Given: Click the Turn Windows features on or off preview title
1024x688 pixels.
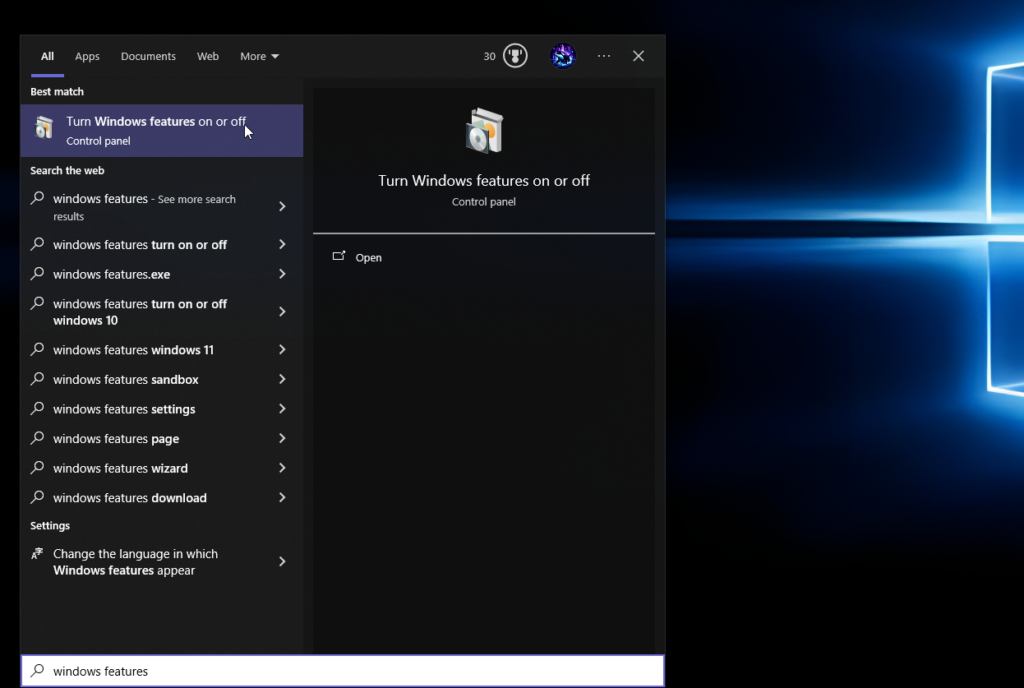Looking at the screenshot, I should coord(484,181).
